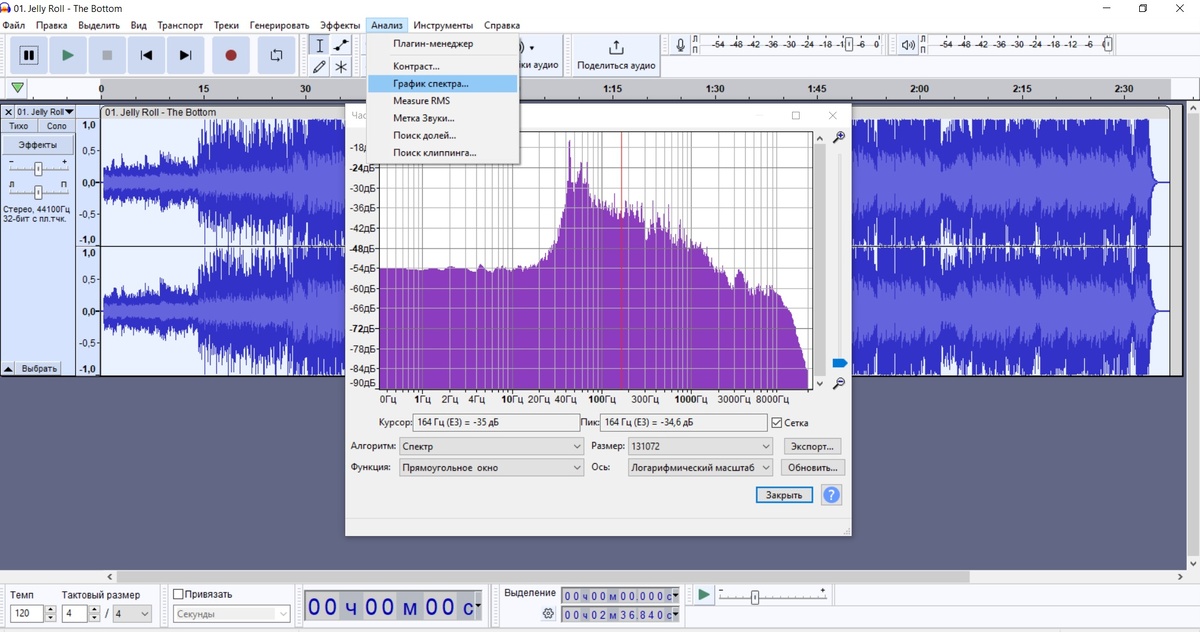Open the Алгоритм dropdown
Screen dimensions: 1200x632
pyautogui.click(x=491, y=446)
